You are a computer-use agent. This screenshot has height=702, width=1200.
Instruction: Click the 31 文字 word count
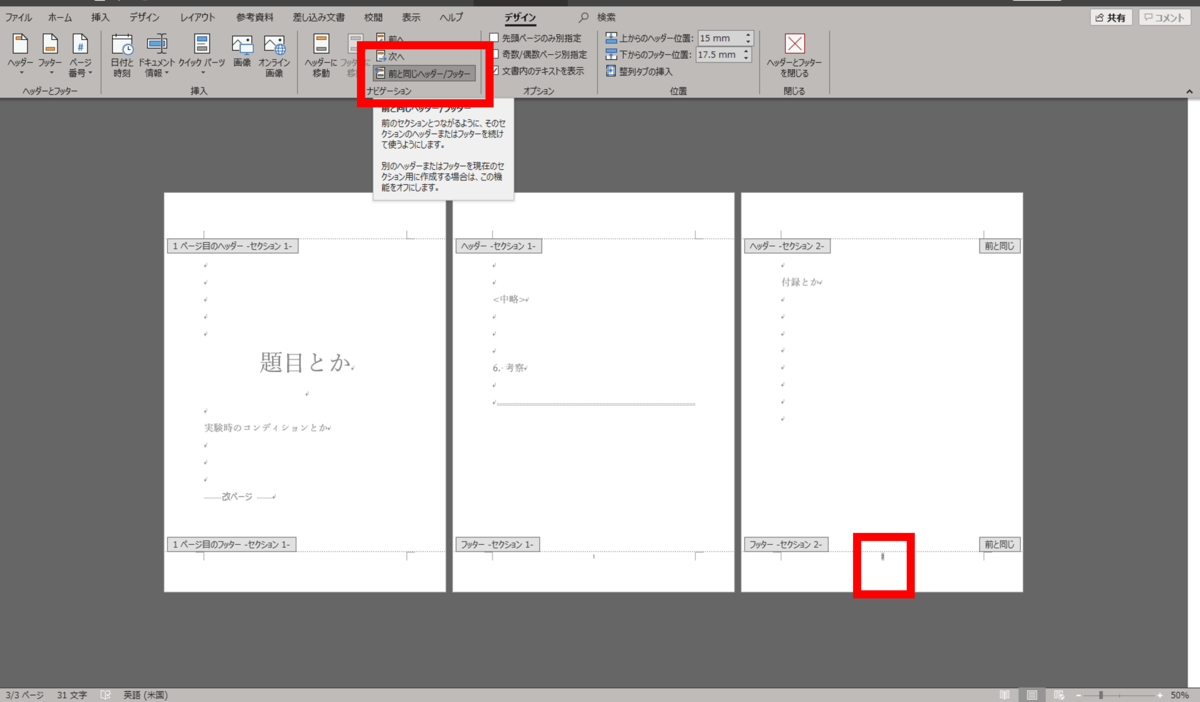tap(71, 695)
